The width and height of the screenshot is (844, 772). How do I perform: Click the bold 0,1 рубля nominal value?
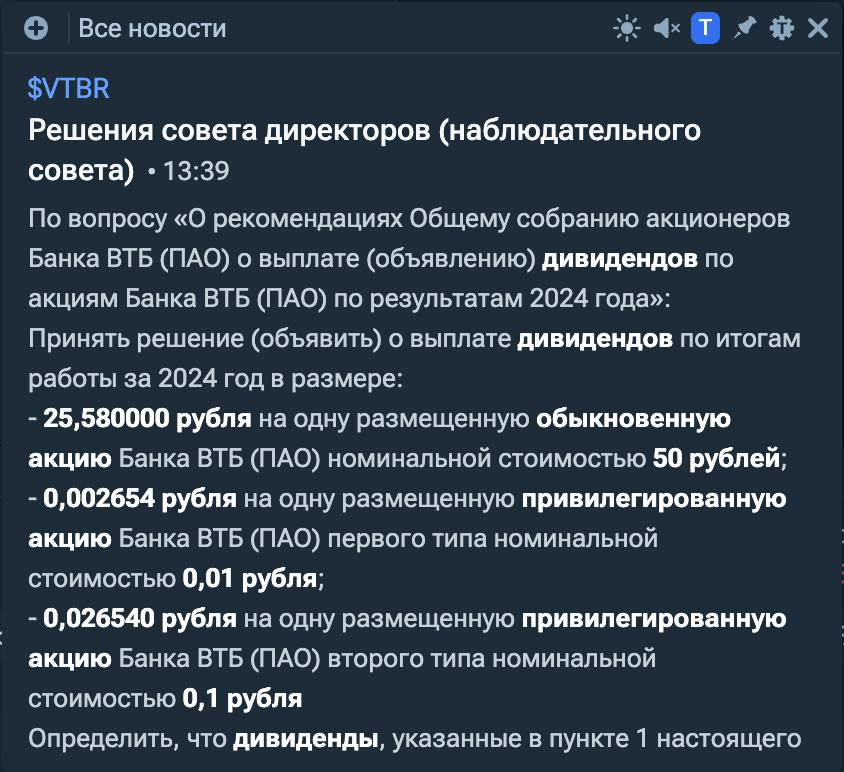click(x=243, y=698)
